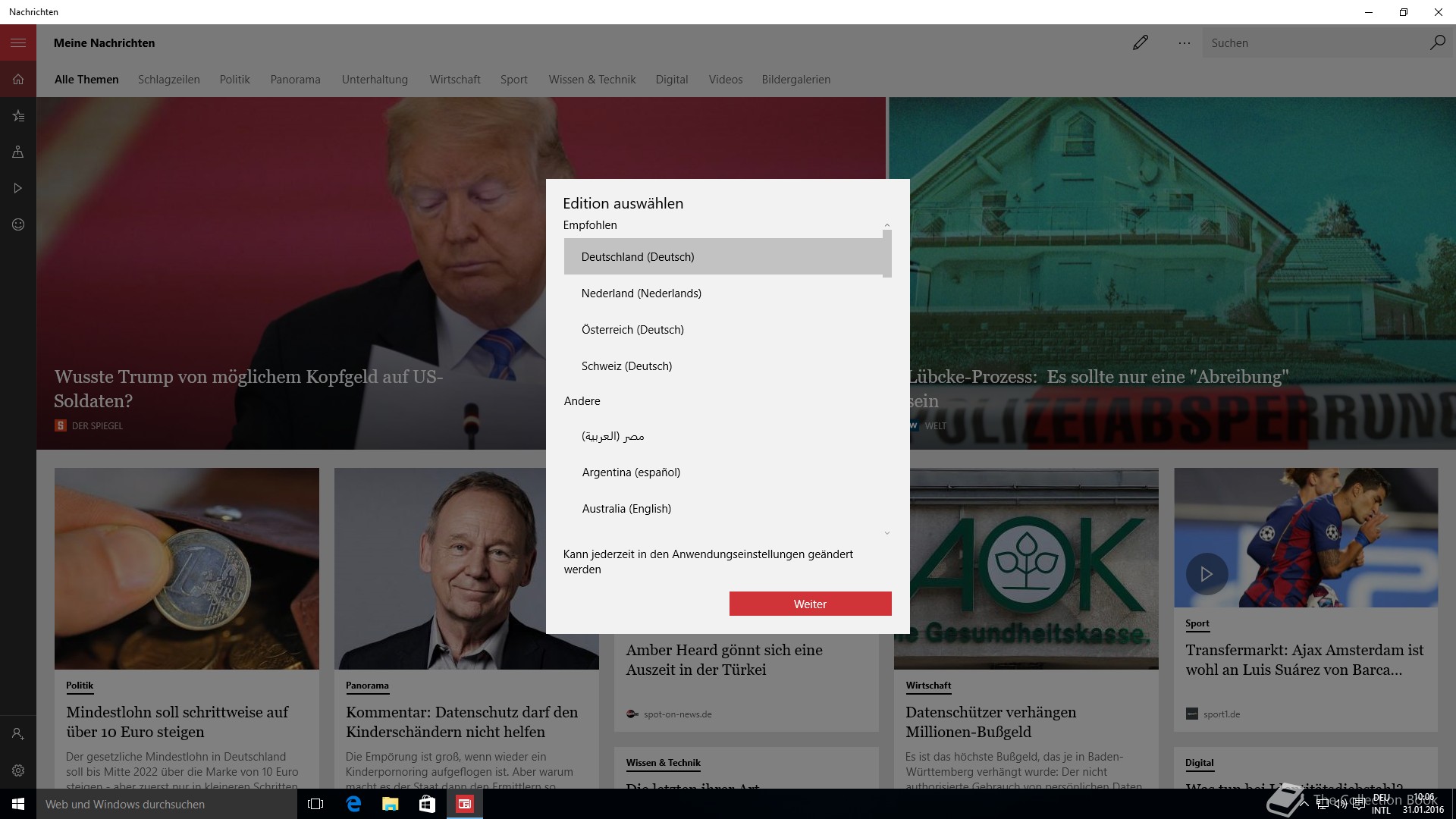1456x819 pixels.
Task: Click the Wirtschaft label on AOK card
Action: [928, 686]
